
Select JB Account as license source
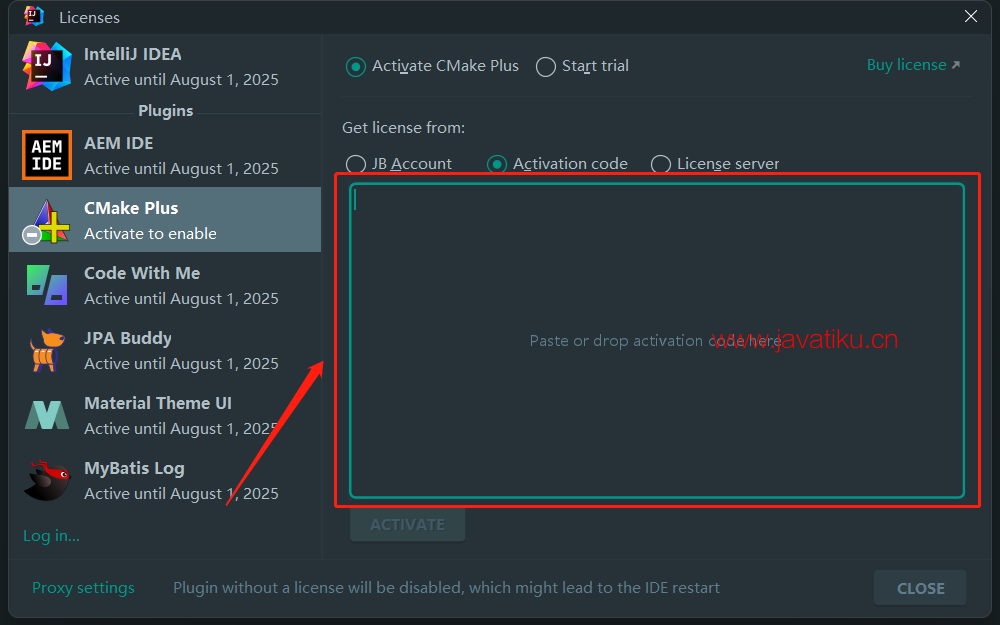click(355, 164)
